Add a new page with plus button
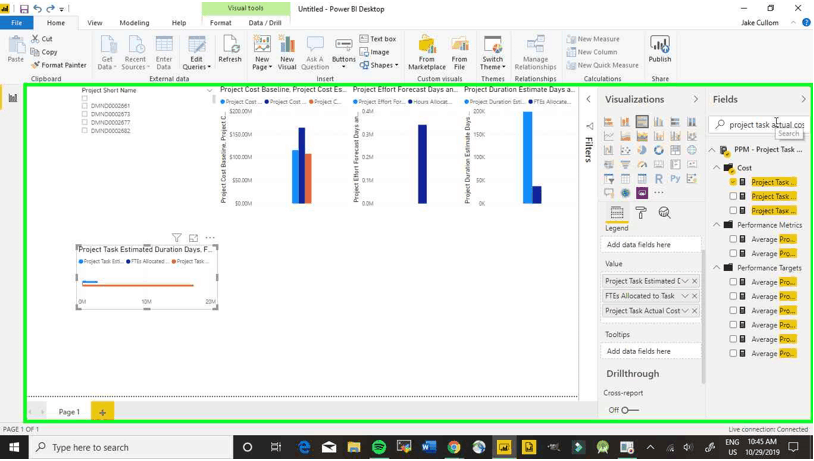The image size is (814, 461). point(103,412)
